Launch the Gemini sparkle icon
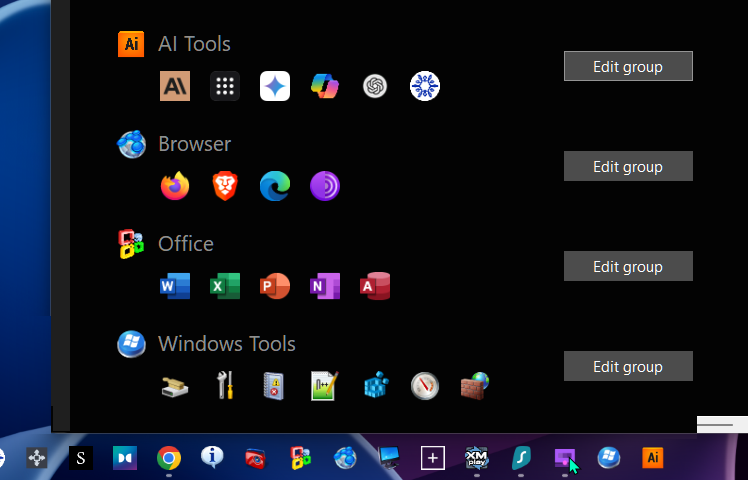 pos(275,86)
